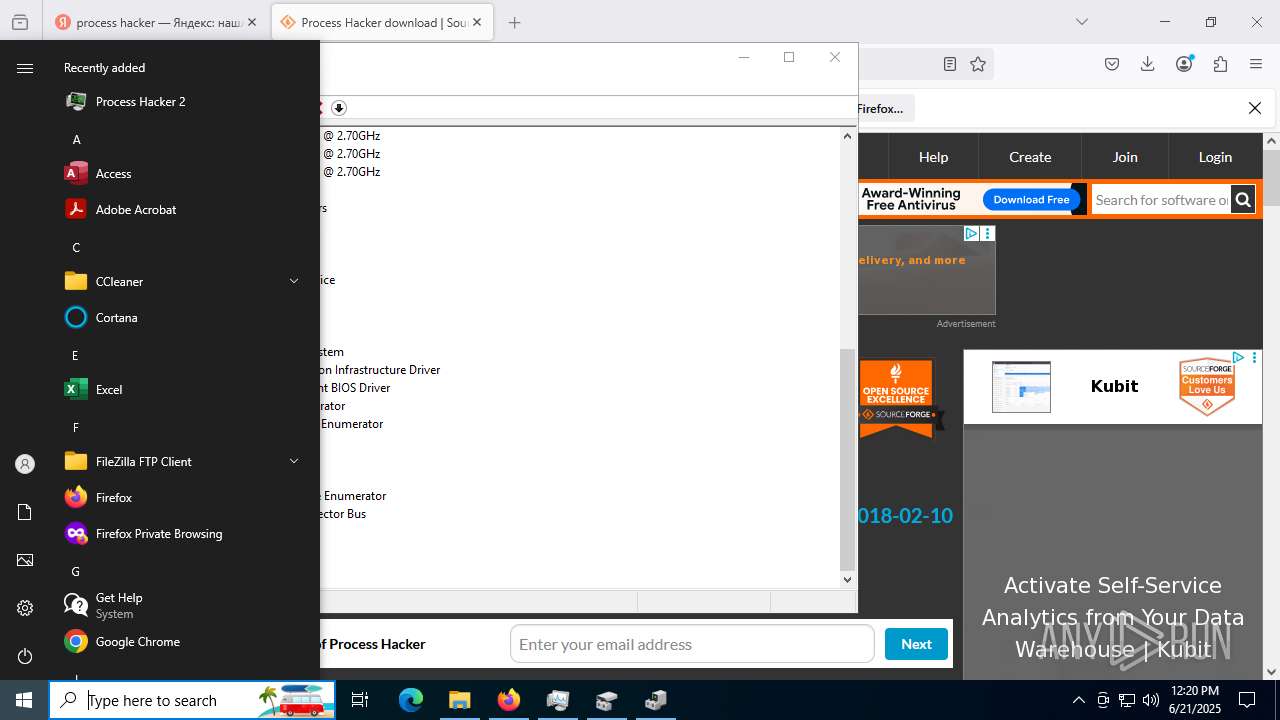Click the Start menu hamburger expand button
The image size is (1280, 720).
click(x=25, y=68)
